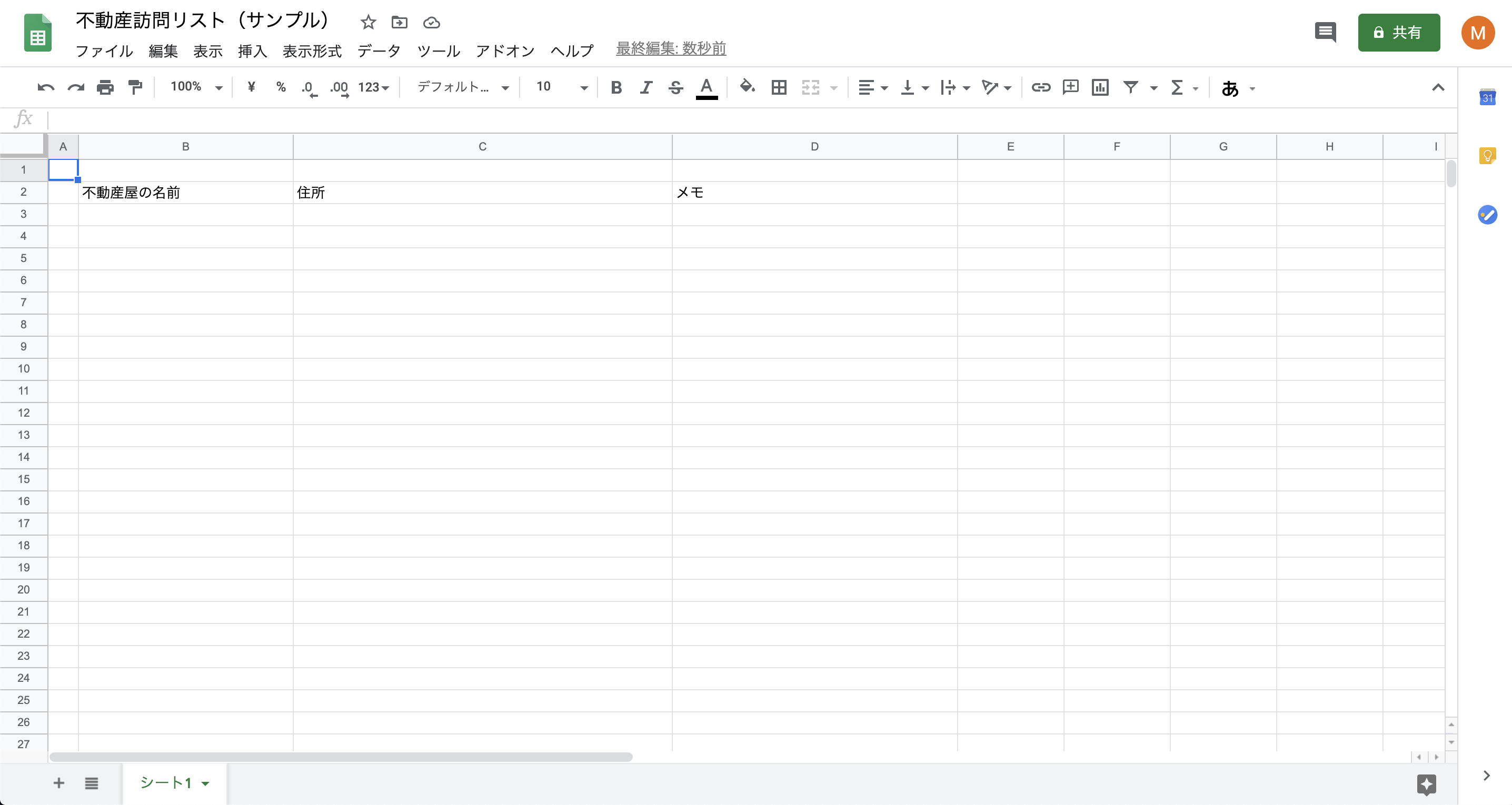The width and height of the screenshot is (1512, 805).
Task: Open input tools あ button
Action: [x=1230, y=88]
